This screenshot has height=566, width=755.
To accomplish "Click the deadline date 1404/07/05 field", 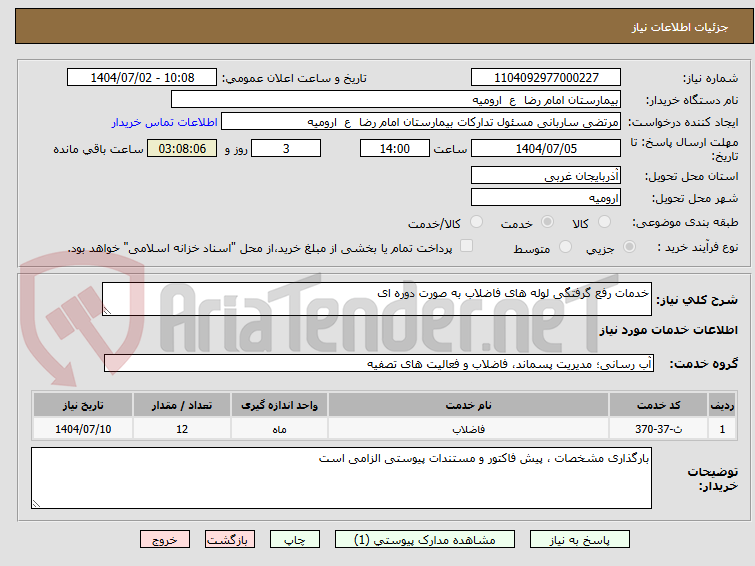I will (546, 148).
